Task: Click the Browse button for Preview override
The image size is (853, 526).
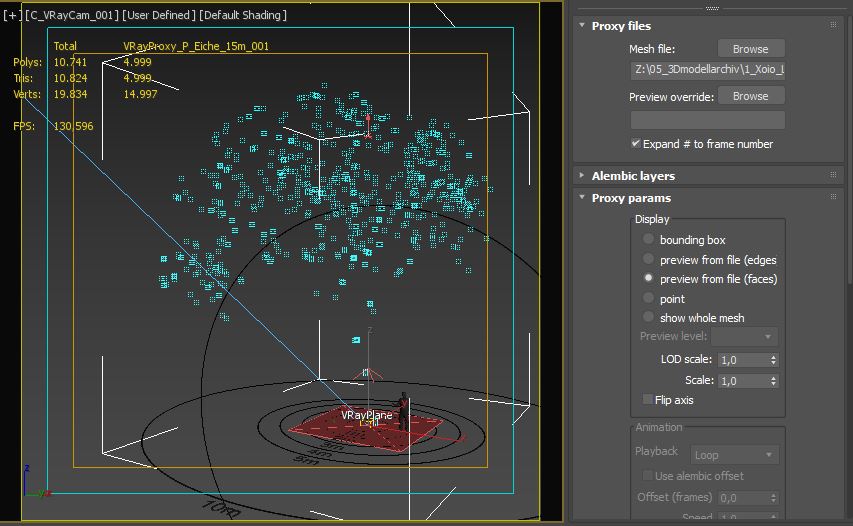Action: click(x=751, y=96)
